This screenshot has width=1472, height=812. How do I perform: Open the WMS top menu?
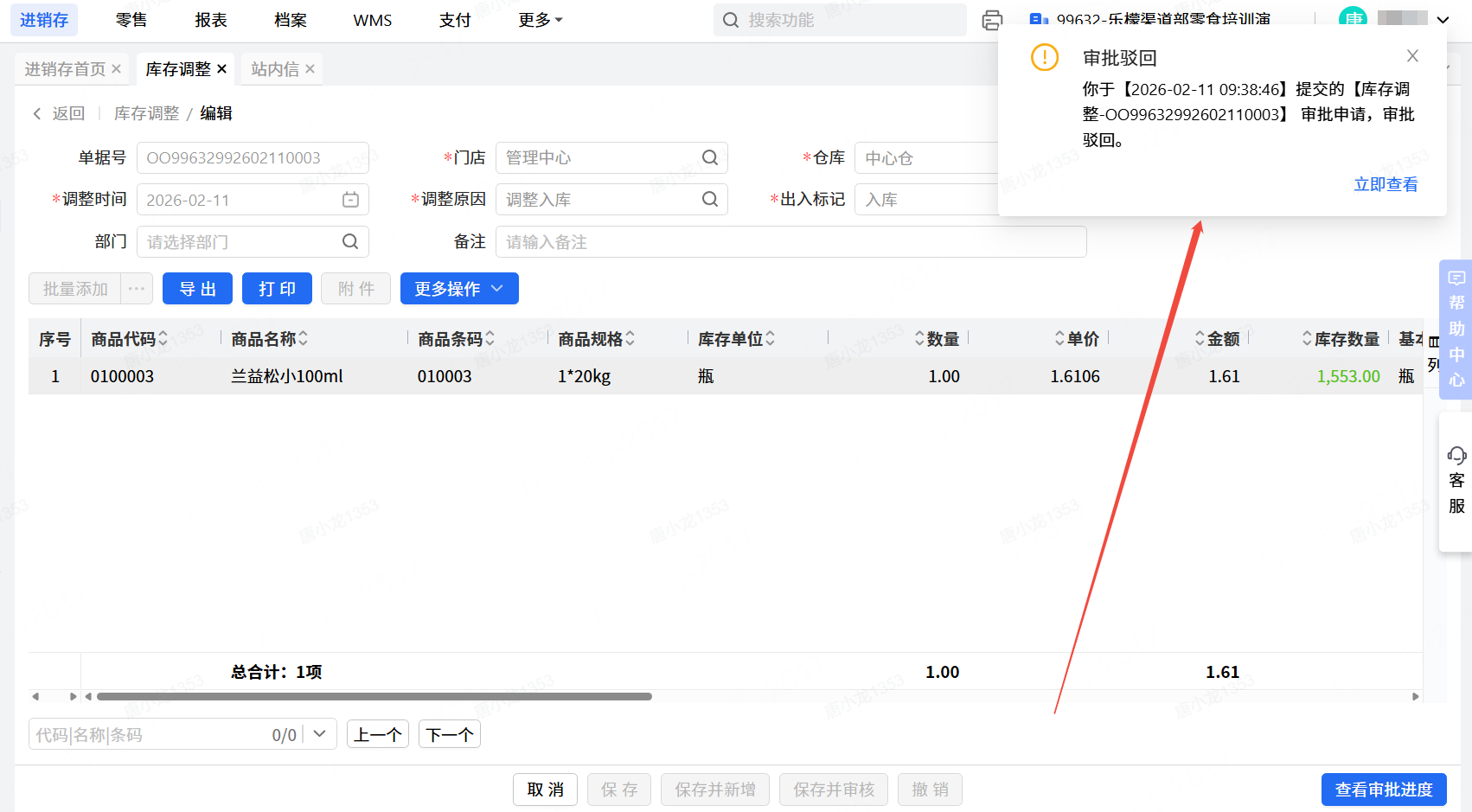tap(373, 20)
